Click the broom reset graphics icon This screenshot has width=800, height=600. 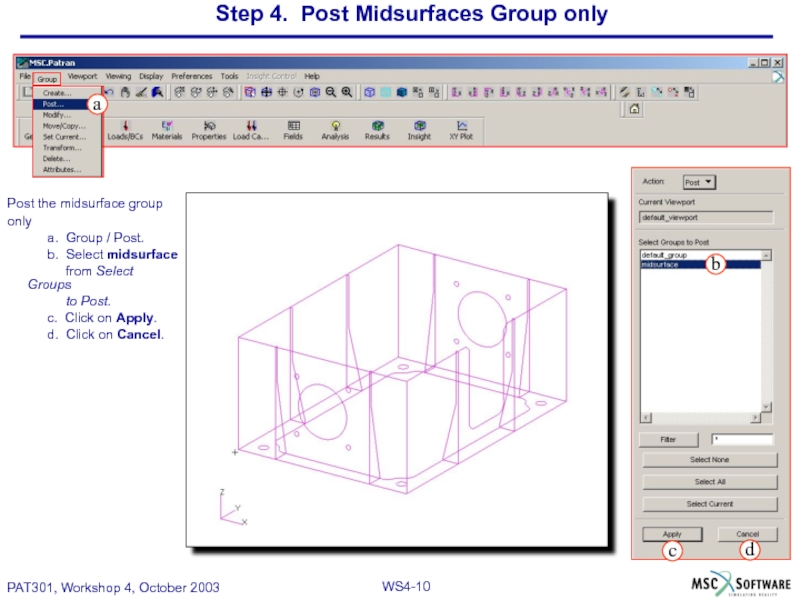coord(141,92)
